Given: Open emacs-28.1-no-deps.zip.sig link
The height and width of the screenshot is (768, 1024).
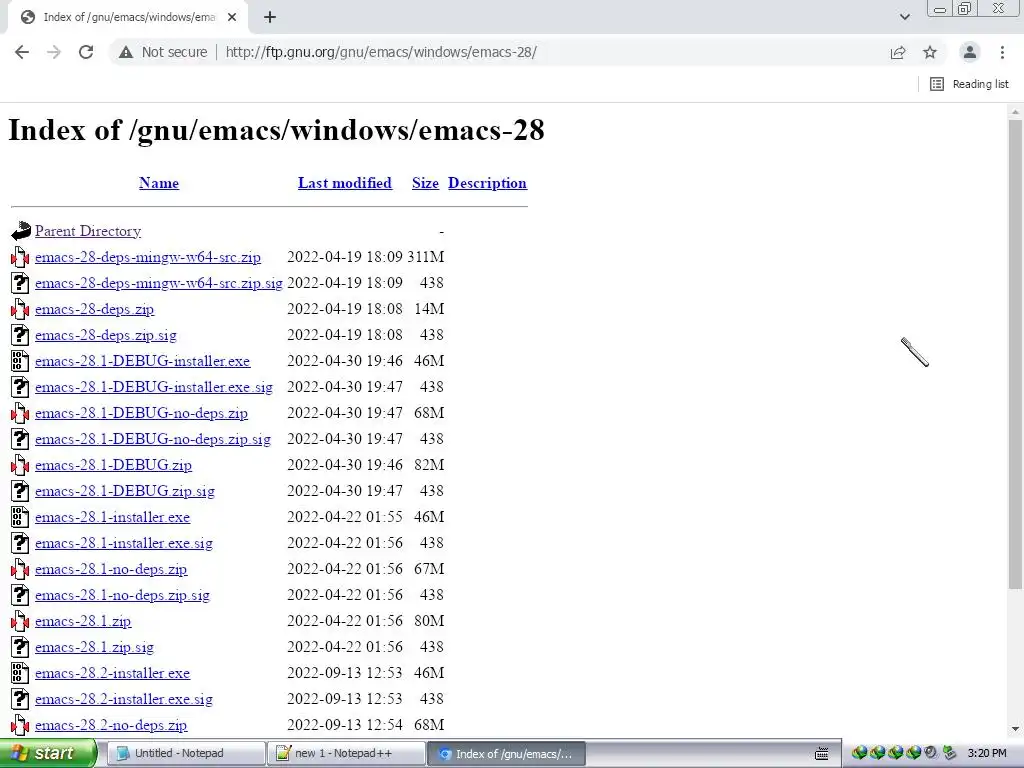Looking at the screenshot, I should point(122,596).
